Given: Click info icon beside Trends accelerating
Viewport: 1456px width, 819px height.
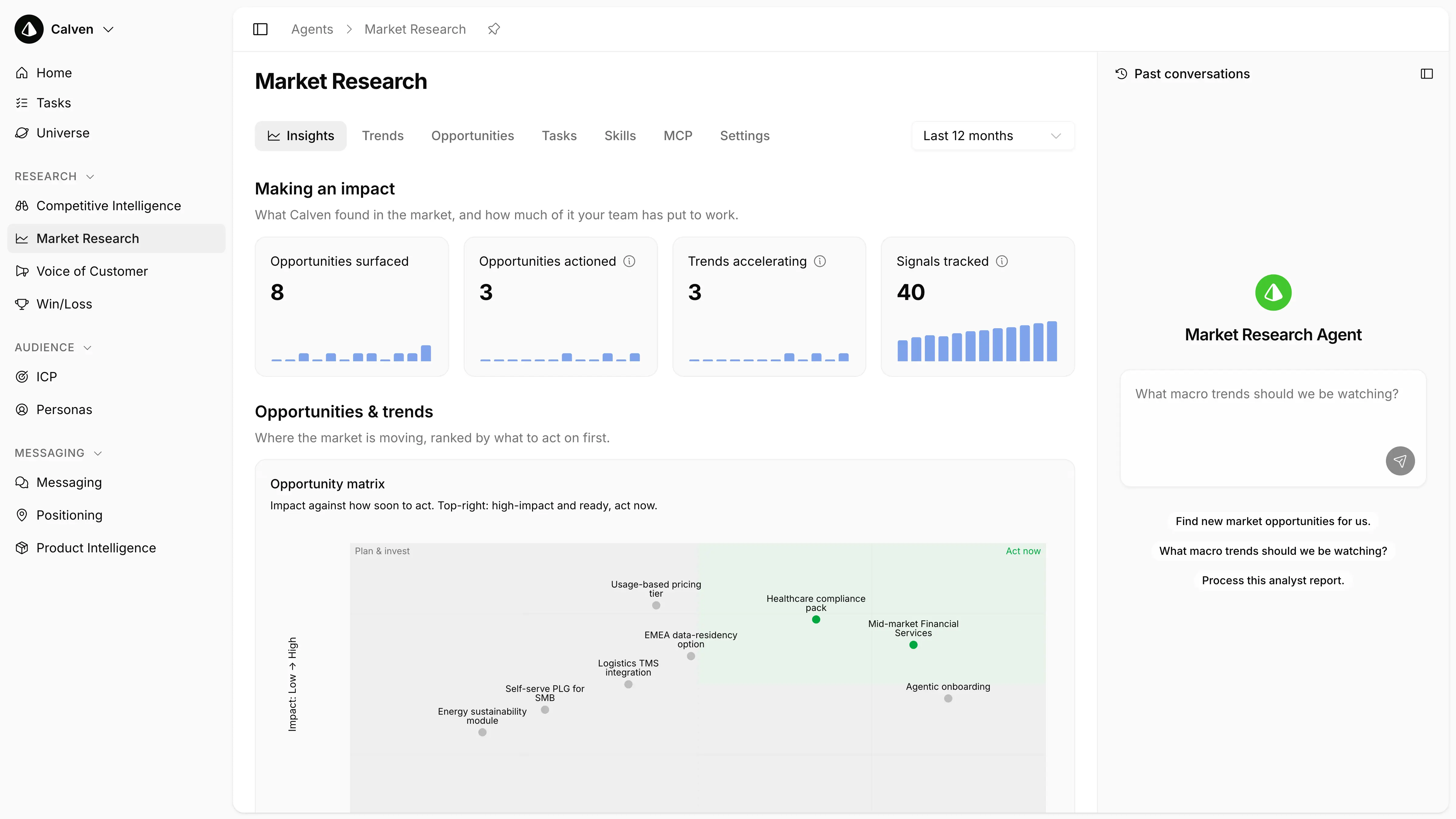Looking at the screenshot, I should click(x=820, y=261).
